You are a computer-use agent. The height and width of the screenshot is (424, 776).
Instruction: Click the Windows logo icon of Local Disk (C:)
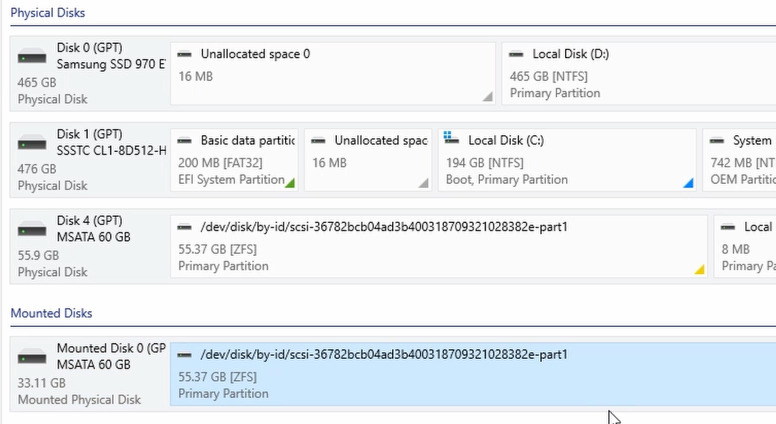pos(451,138)
